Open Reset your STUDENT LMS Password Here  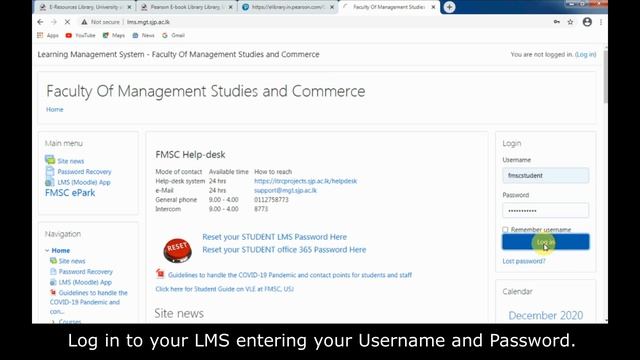[x=274, y=237]
